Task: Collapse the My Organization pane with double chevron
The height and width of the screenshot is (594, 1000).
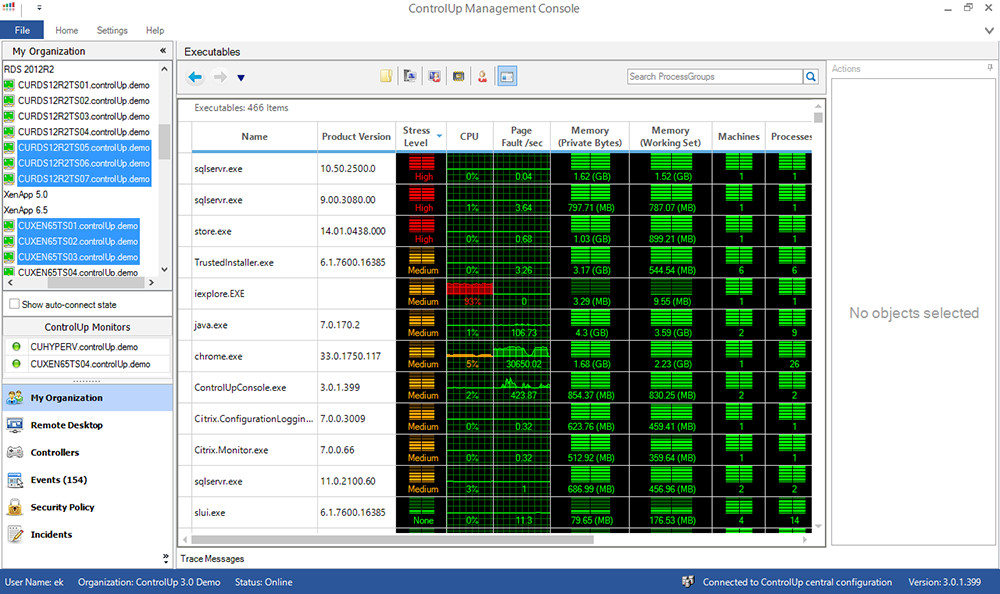Action: point(163,50)
